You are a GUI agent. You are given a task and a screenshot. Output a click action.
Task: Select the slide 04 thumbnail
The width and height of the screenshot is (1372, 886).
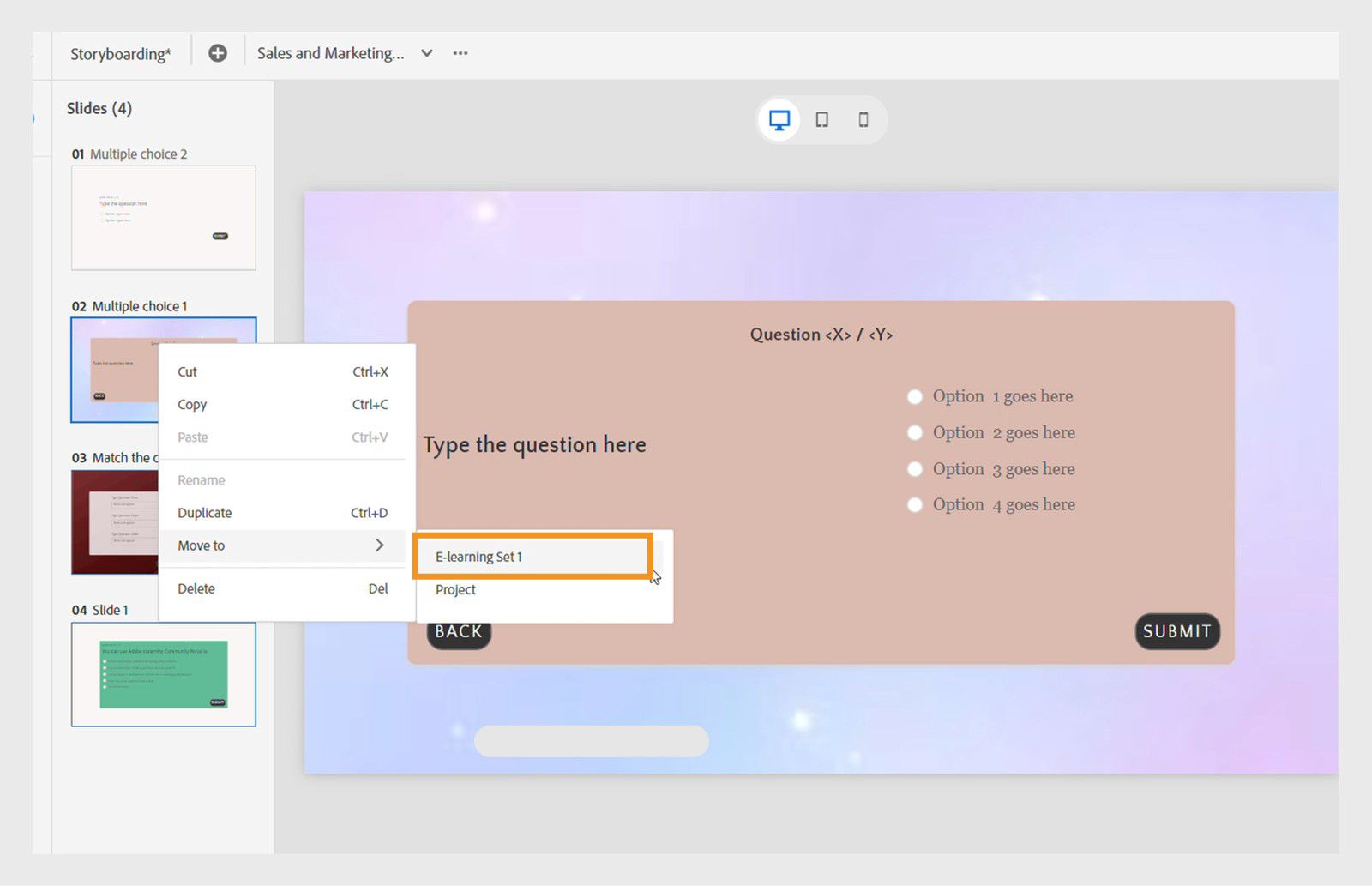(163, 675)
